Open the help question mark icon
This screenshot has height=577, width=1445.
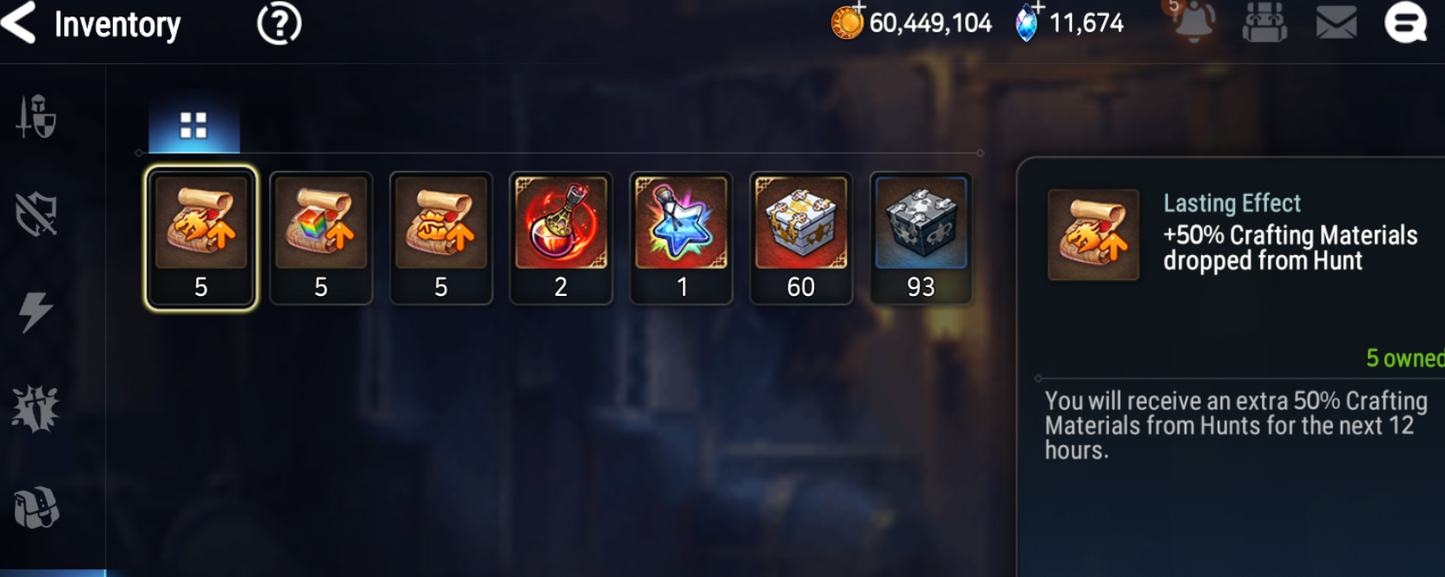(x=279, y=23)
